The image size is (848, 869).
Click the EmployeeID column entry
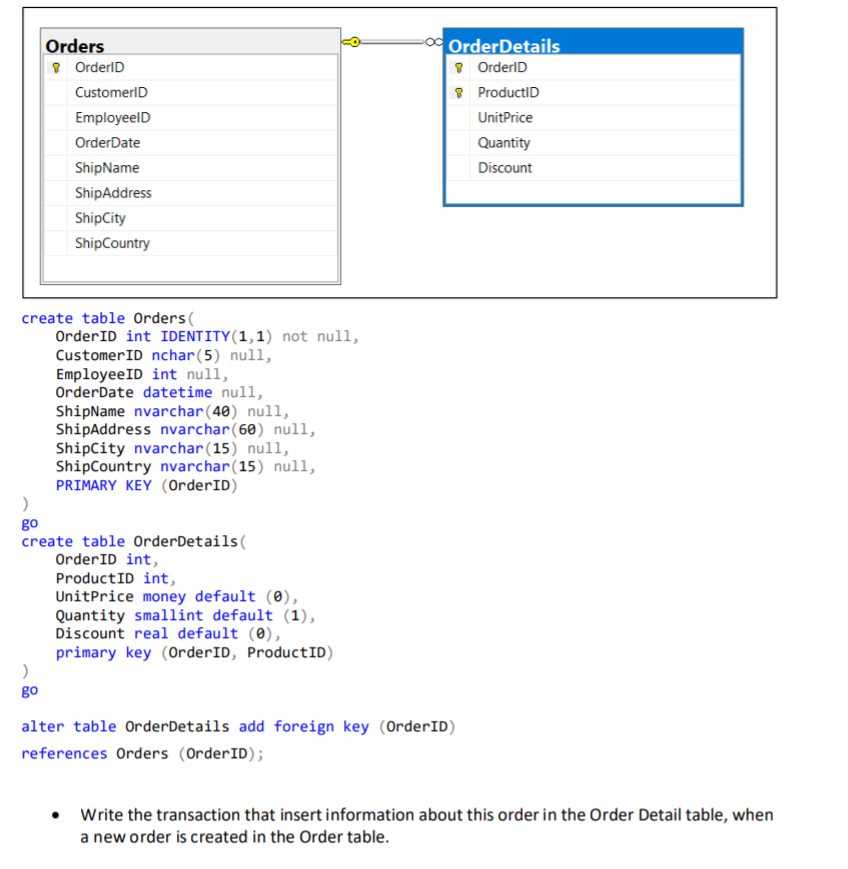pyautogui.click(x=111, y=117)
